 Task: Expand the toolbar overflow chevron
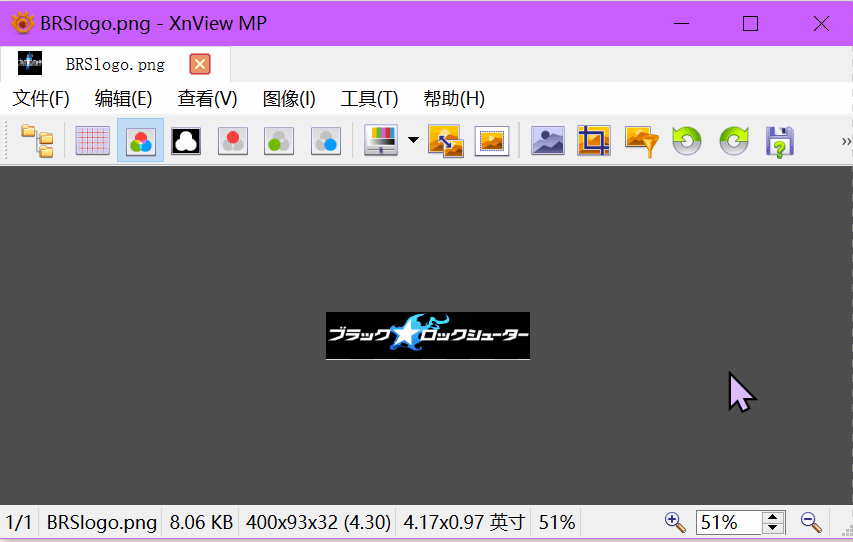pyautogui.click(x=846, y=141)
